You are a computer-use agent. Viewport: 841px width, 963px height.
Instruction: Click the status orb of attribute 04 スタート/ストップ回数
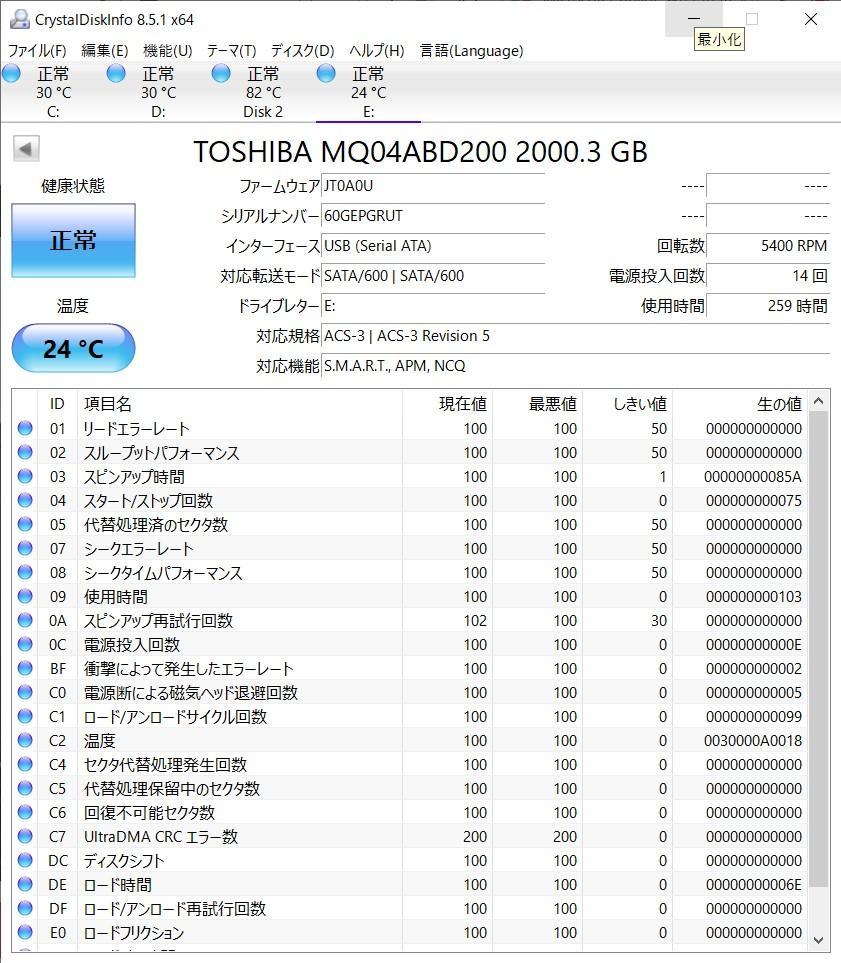coord(25,500)
